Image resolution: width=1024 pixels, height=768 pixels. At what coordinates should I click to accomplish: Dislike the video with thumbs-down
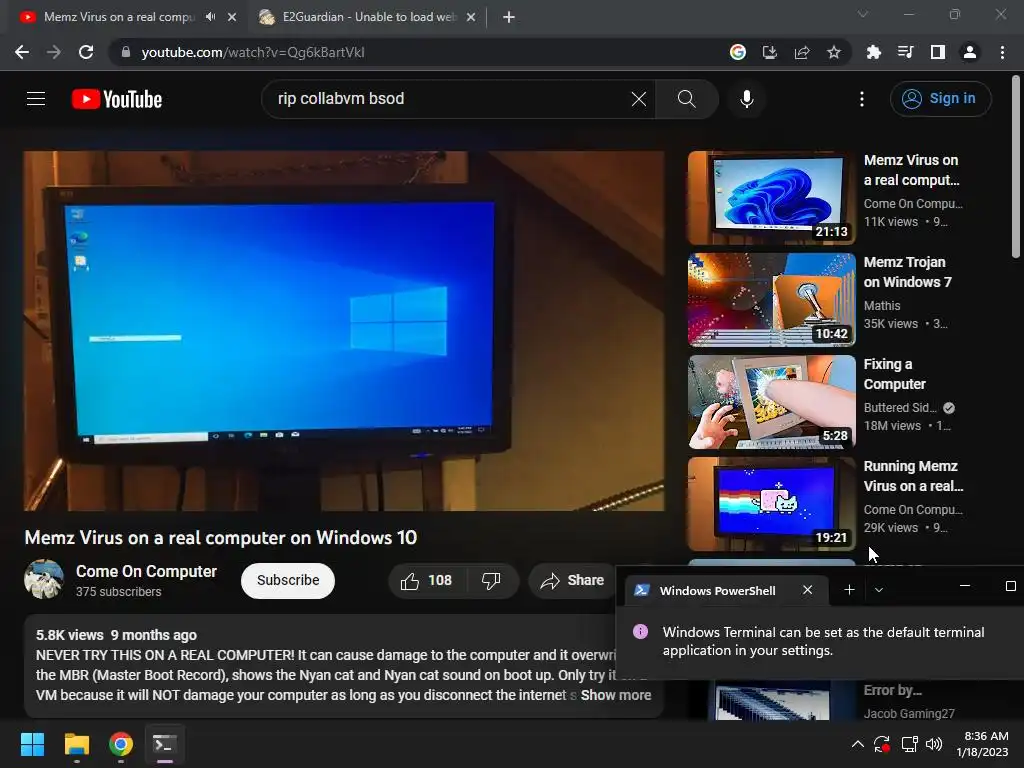pyautogui.click(x=491, y=580)
